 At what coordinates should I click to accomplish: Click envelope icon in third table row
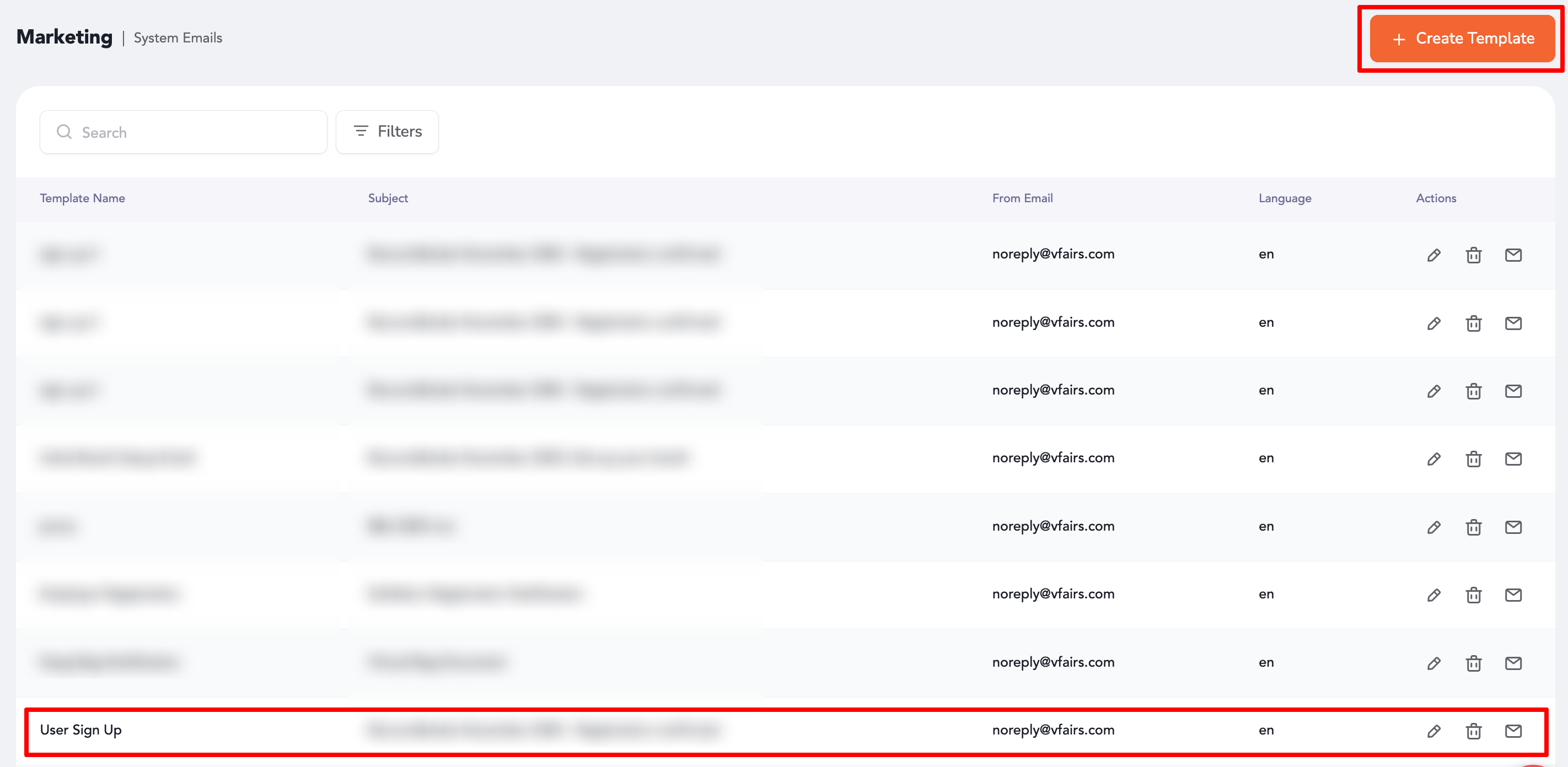pyautogui.click(x=1513, y=391)
